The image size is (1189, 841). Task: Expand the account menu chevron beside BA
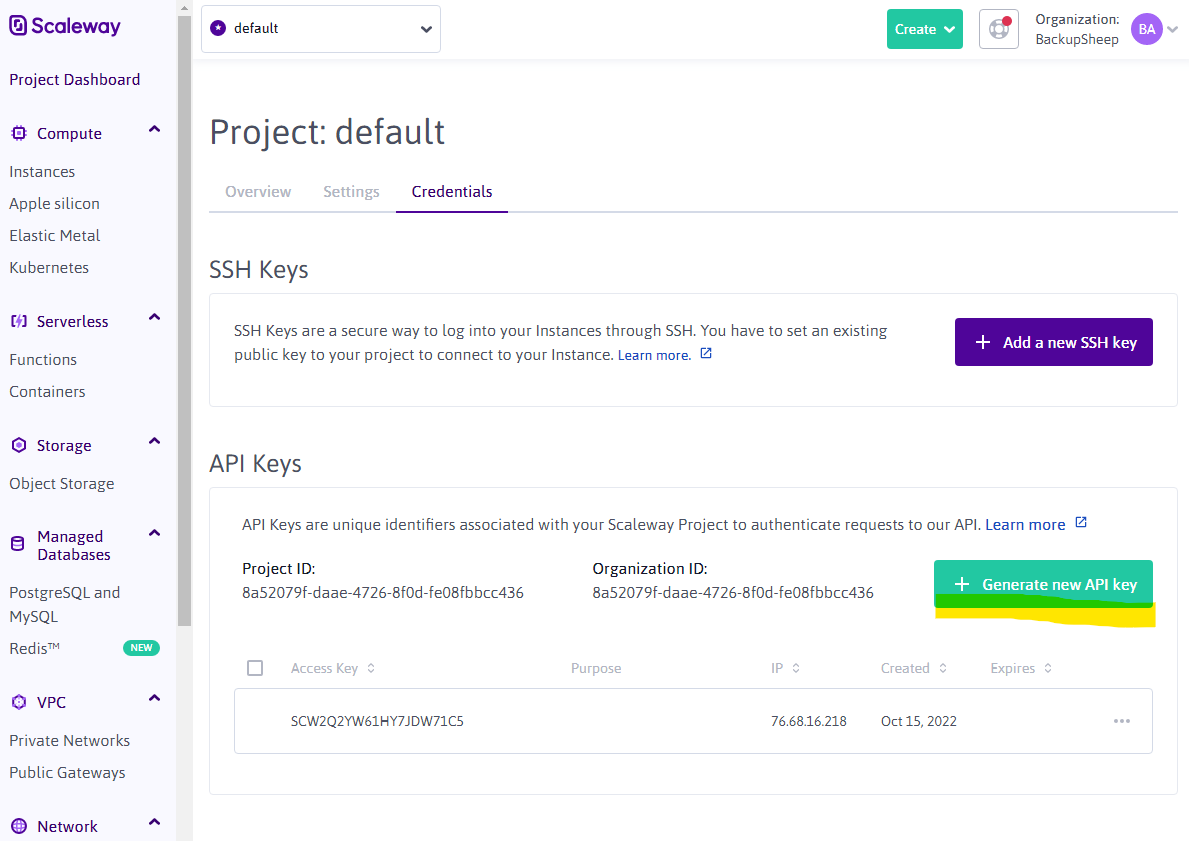click(x=1172, y=30)
